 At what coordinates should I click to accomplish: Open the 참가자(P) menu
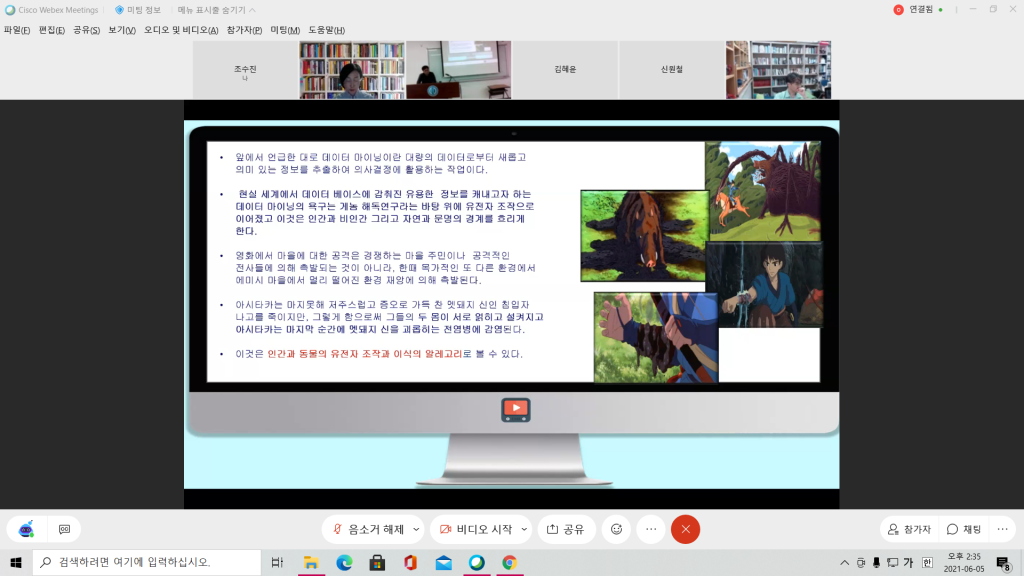(x=244, y=30)
